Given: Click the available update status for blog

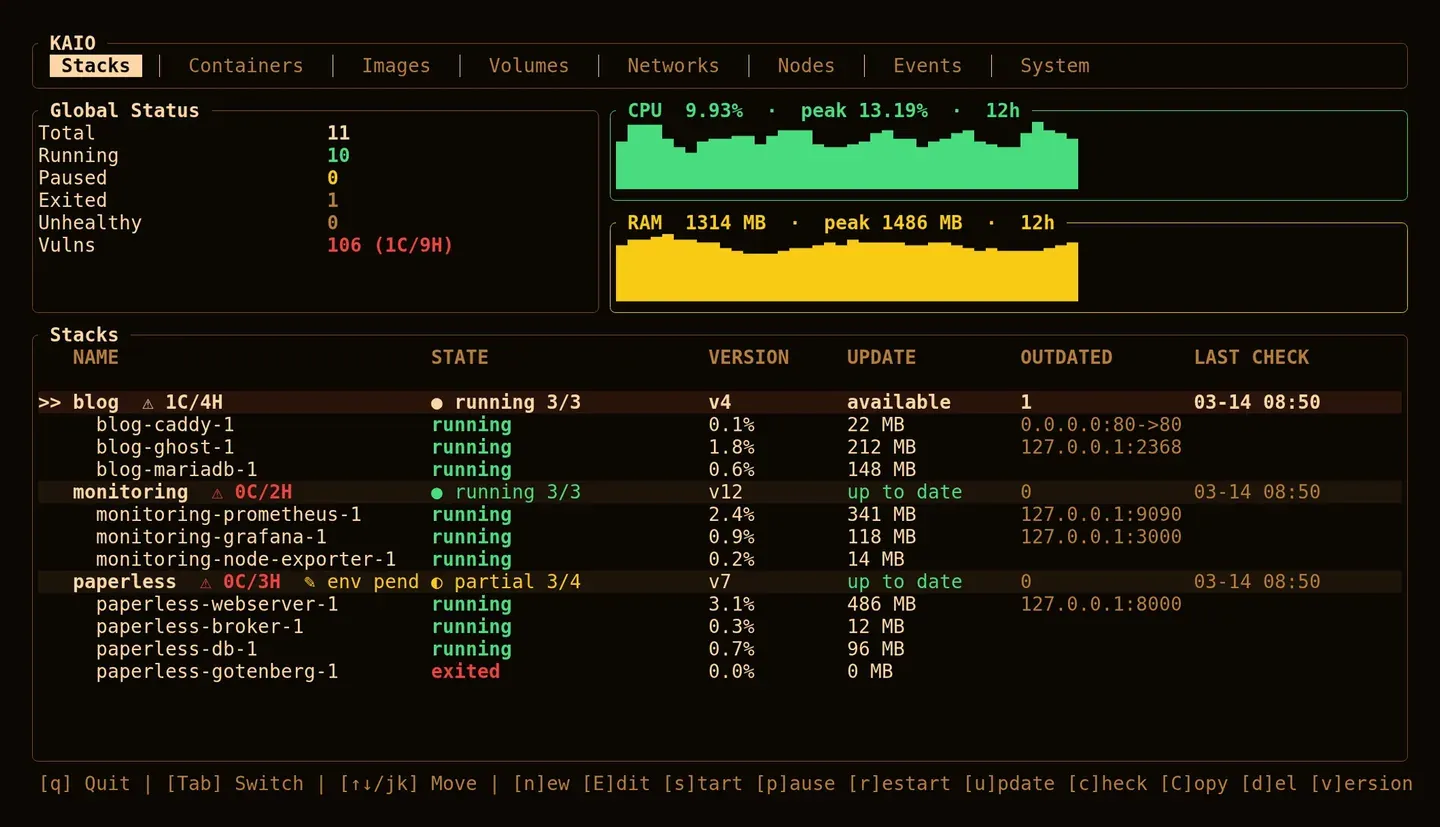Looking at the screenshot, I should pos(899,403).
